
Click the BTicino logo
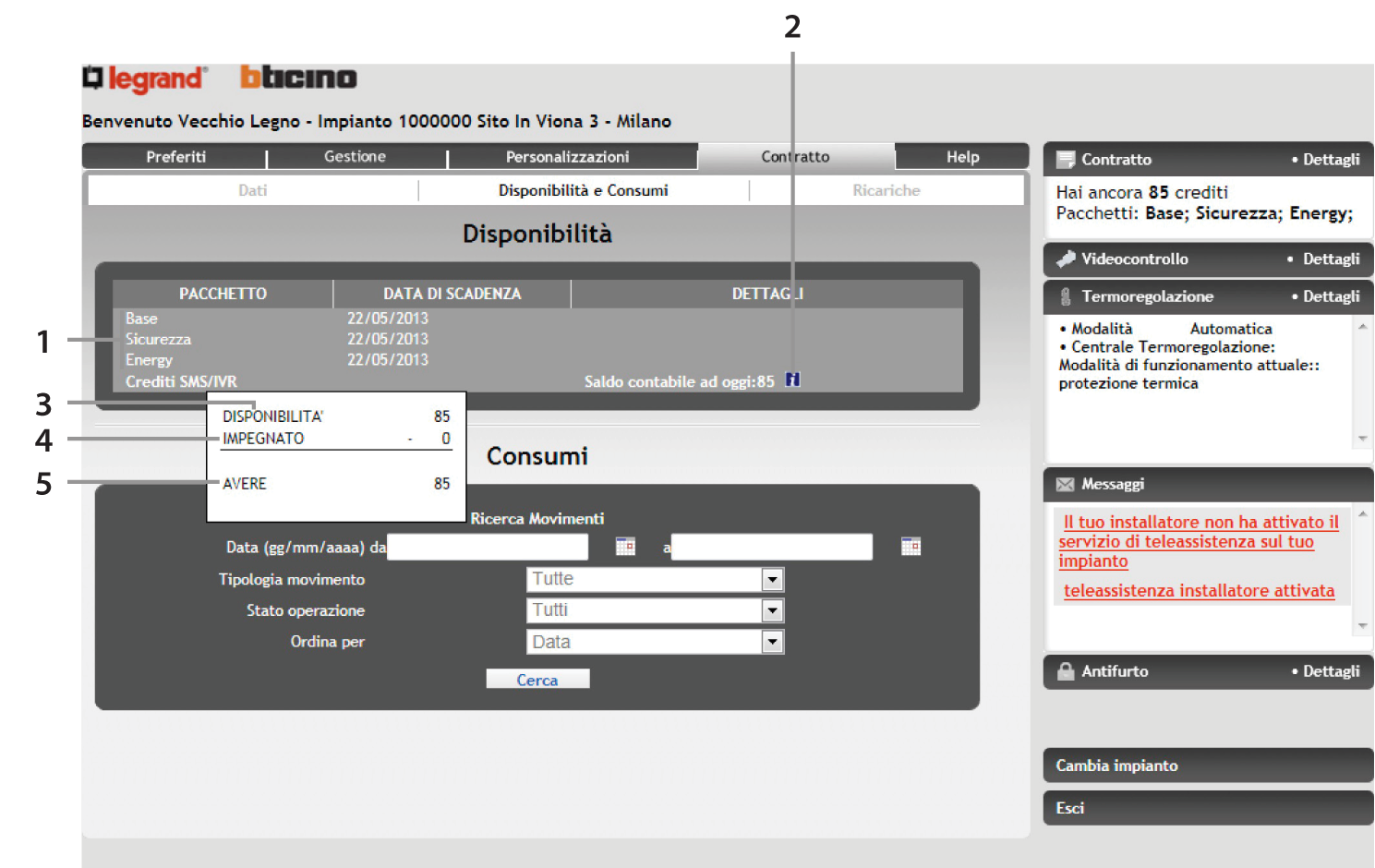[298, 77]
